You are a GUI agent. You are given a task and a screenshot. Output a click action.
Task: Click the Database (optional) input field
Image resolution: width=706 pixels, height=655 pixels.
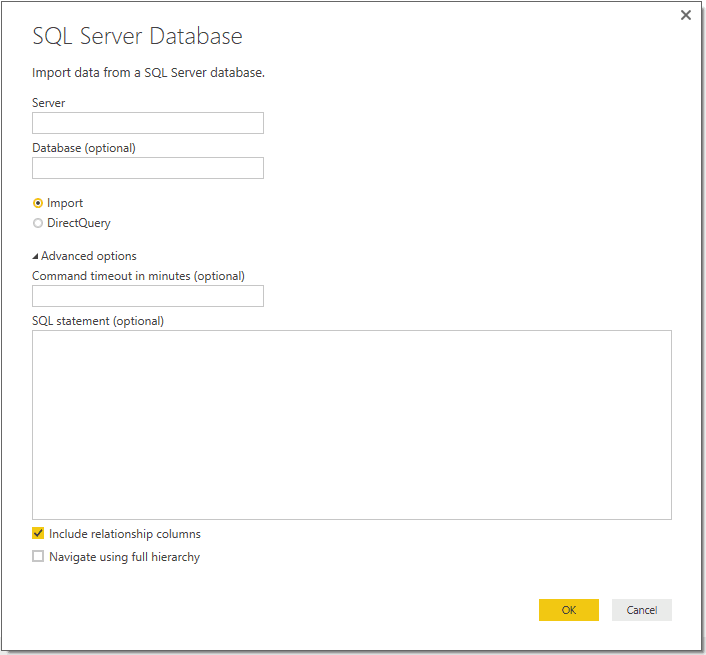pos(148,168)
